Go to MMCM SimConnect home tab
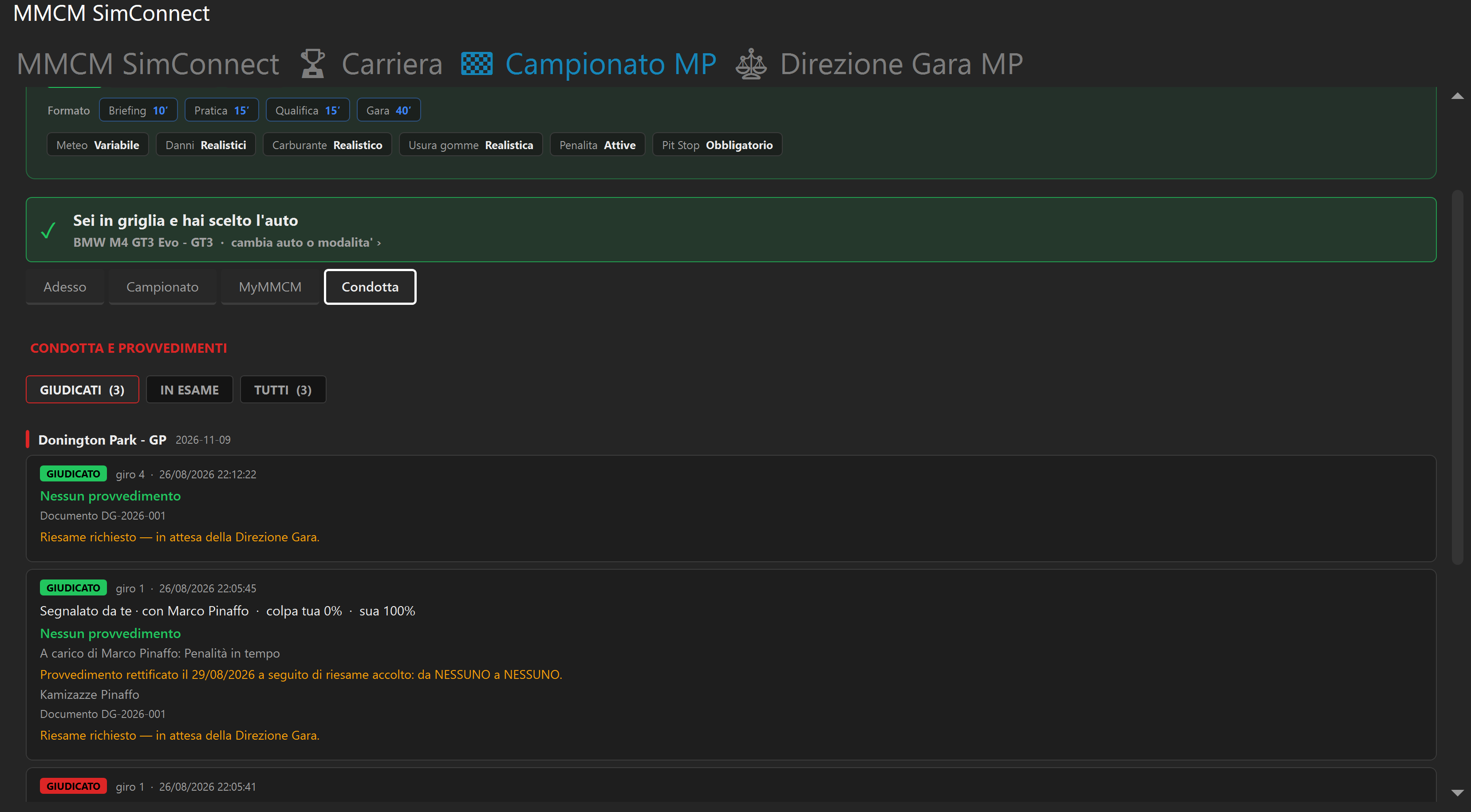The width and height of the screenshot is (1471, 812). (148, 63)
